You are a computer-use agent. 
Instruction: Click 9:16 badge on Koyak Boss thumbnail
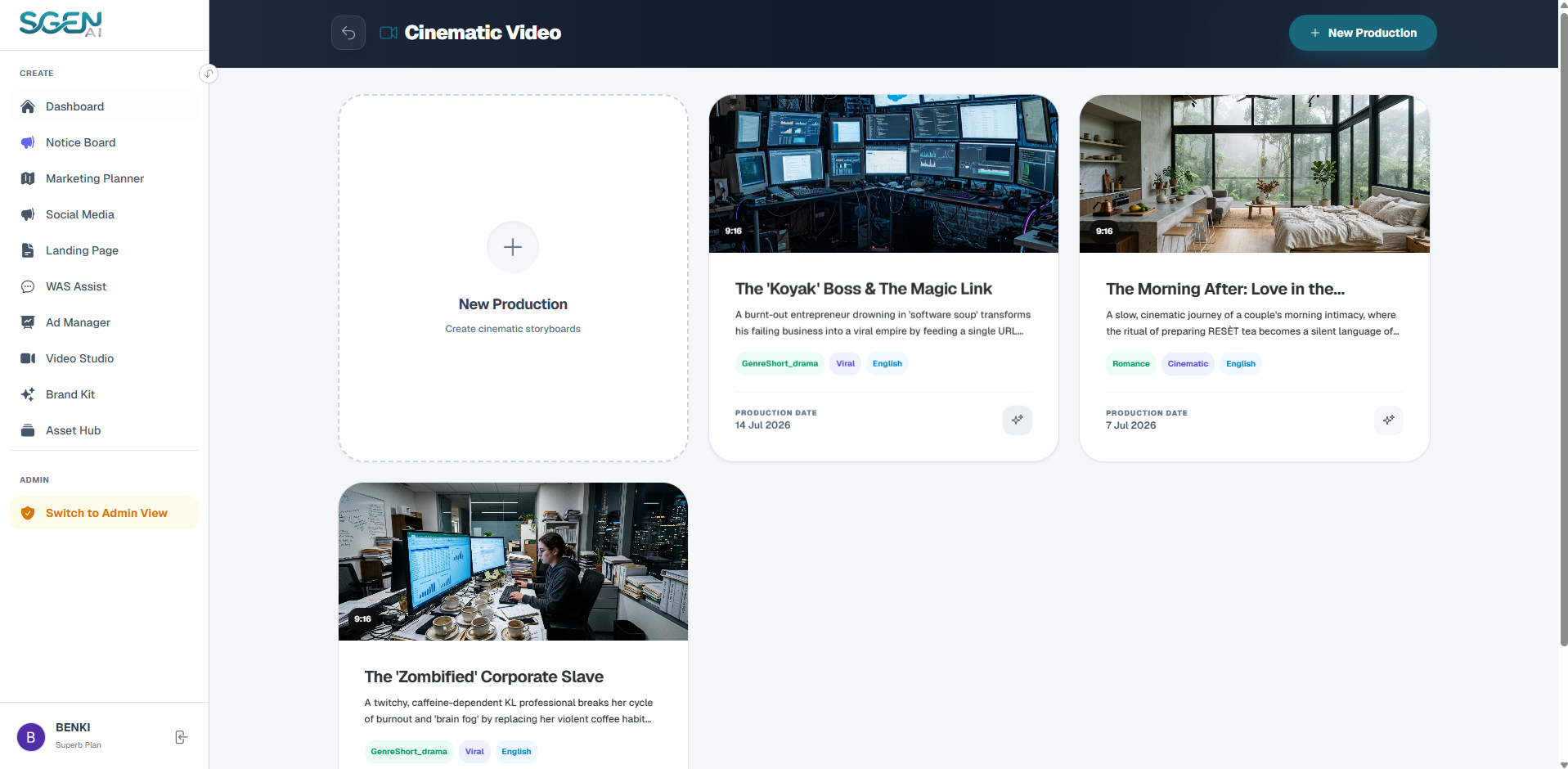734,231
